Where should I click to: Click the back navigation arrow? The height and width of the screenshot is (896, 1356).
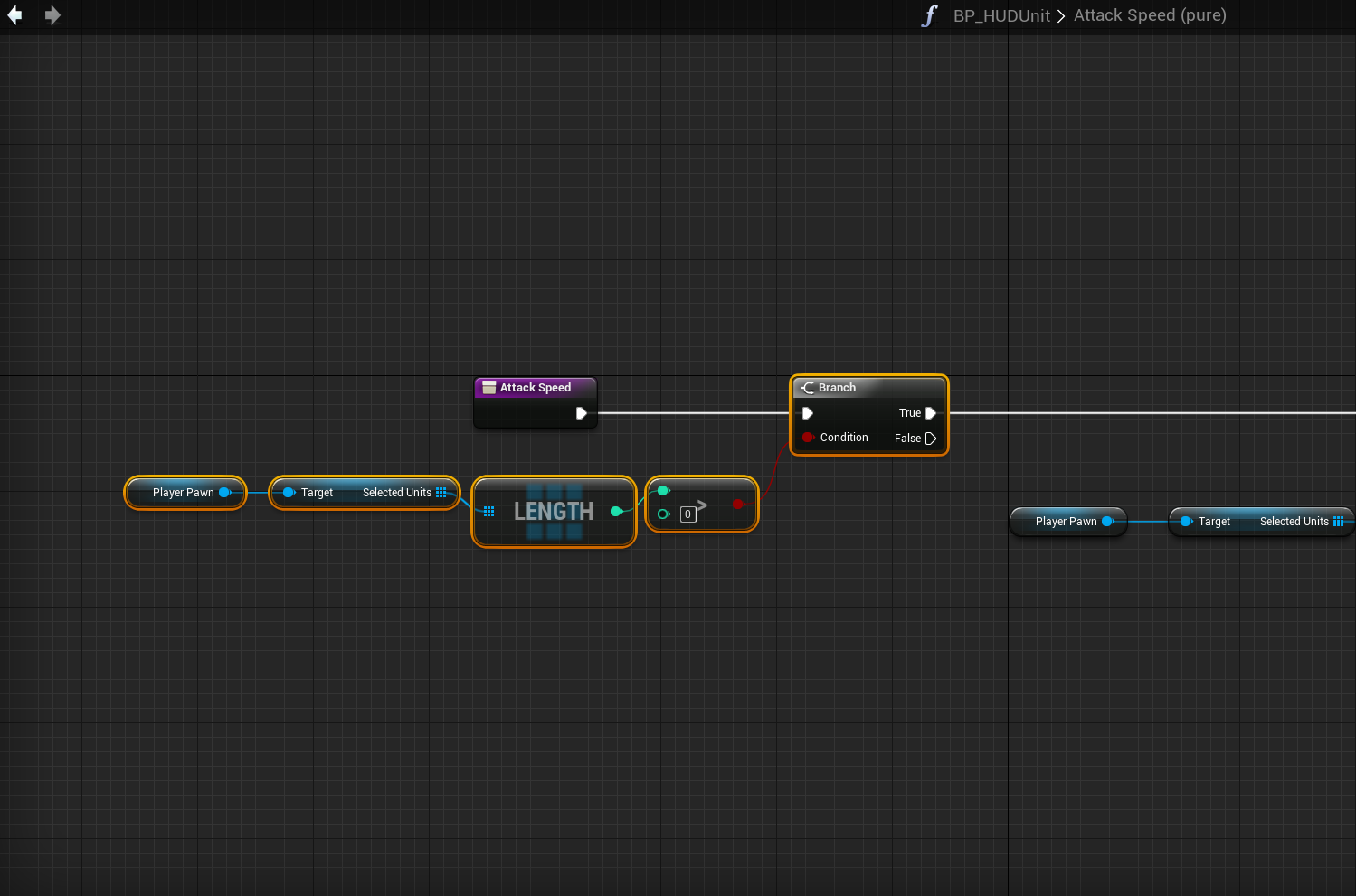coord(14,15)
